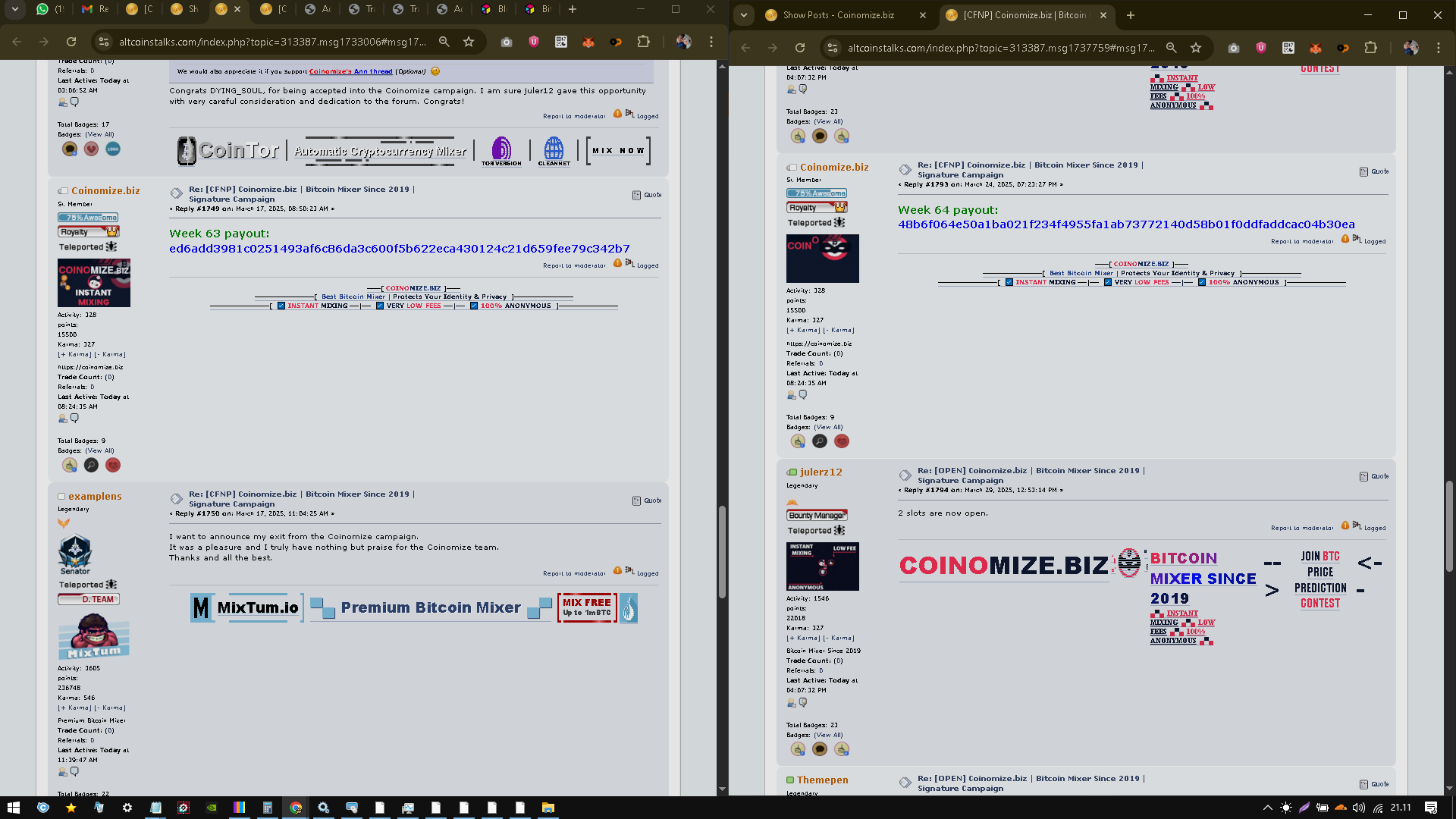Open the volume control in system tray

[1359, 808]
